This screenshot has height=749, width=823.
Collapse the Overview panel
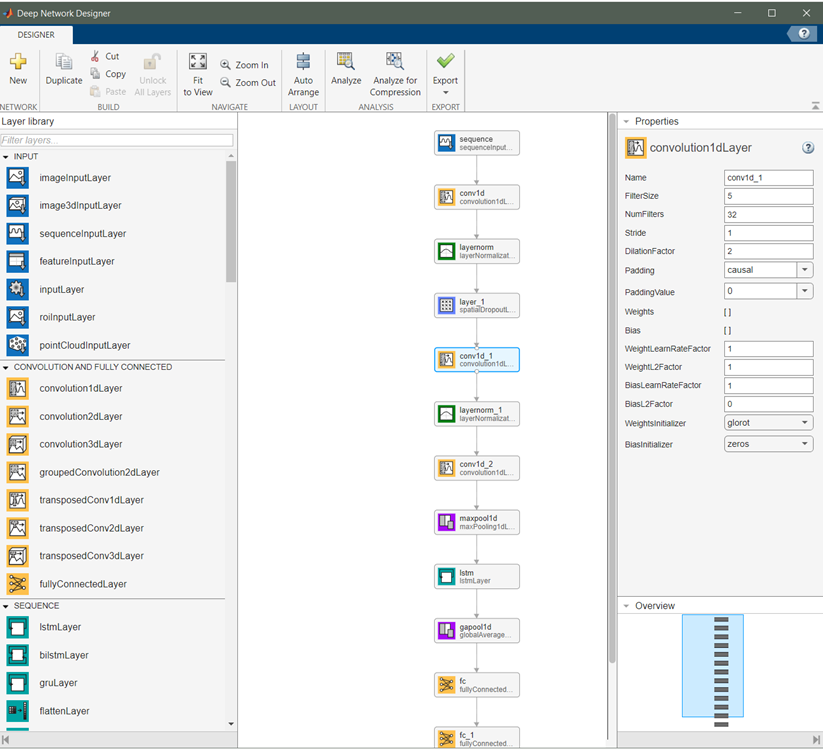click(x=626, y=606)
